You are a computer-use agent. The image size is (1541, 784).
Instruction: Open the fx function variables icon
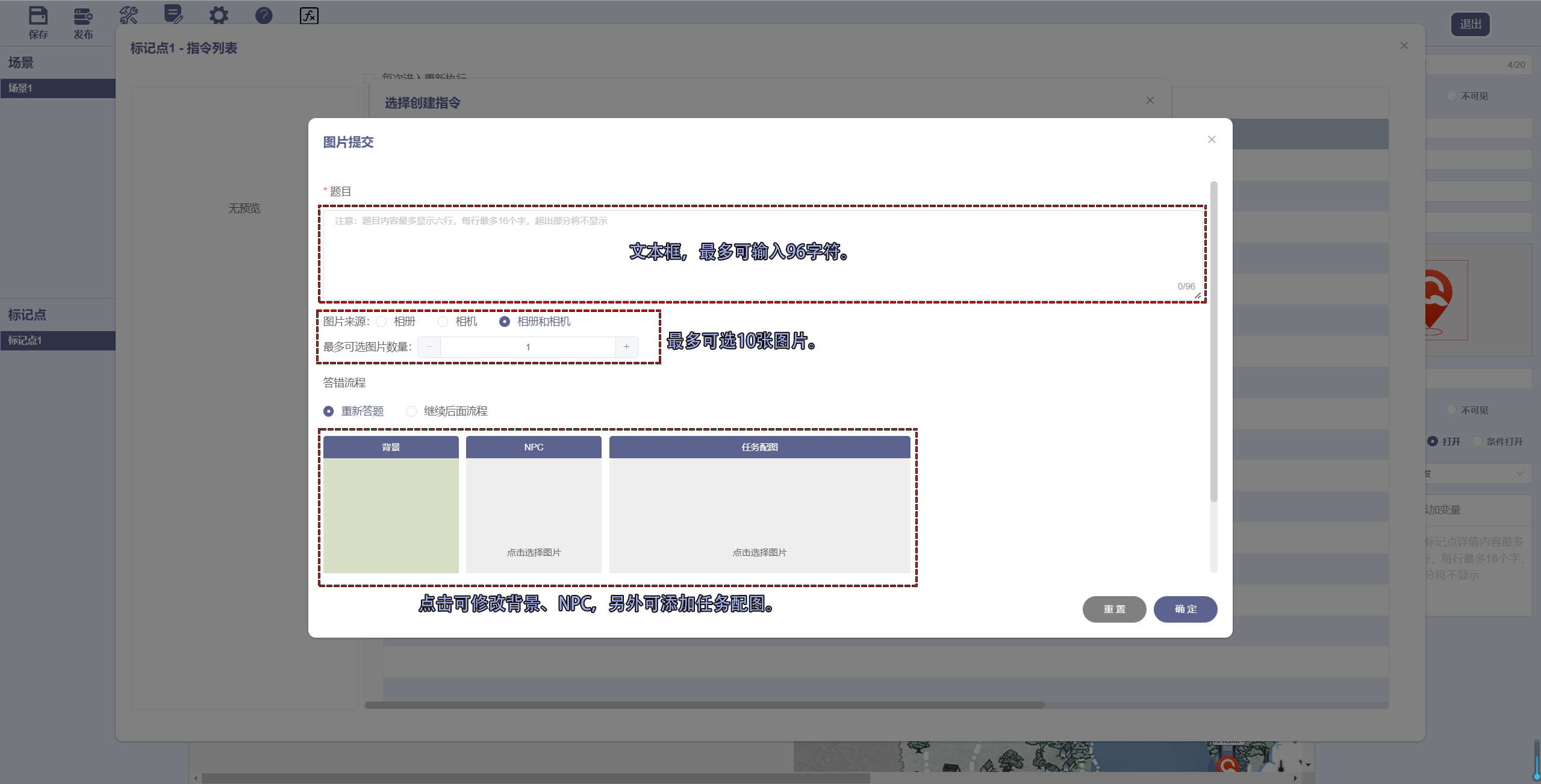click(x=308, y=16)
